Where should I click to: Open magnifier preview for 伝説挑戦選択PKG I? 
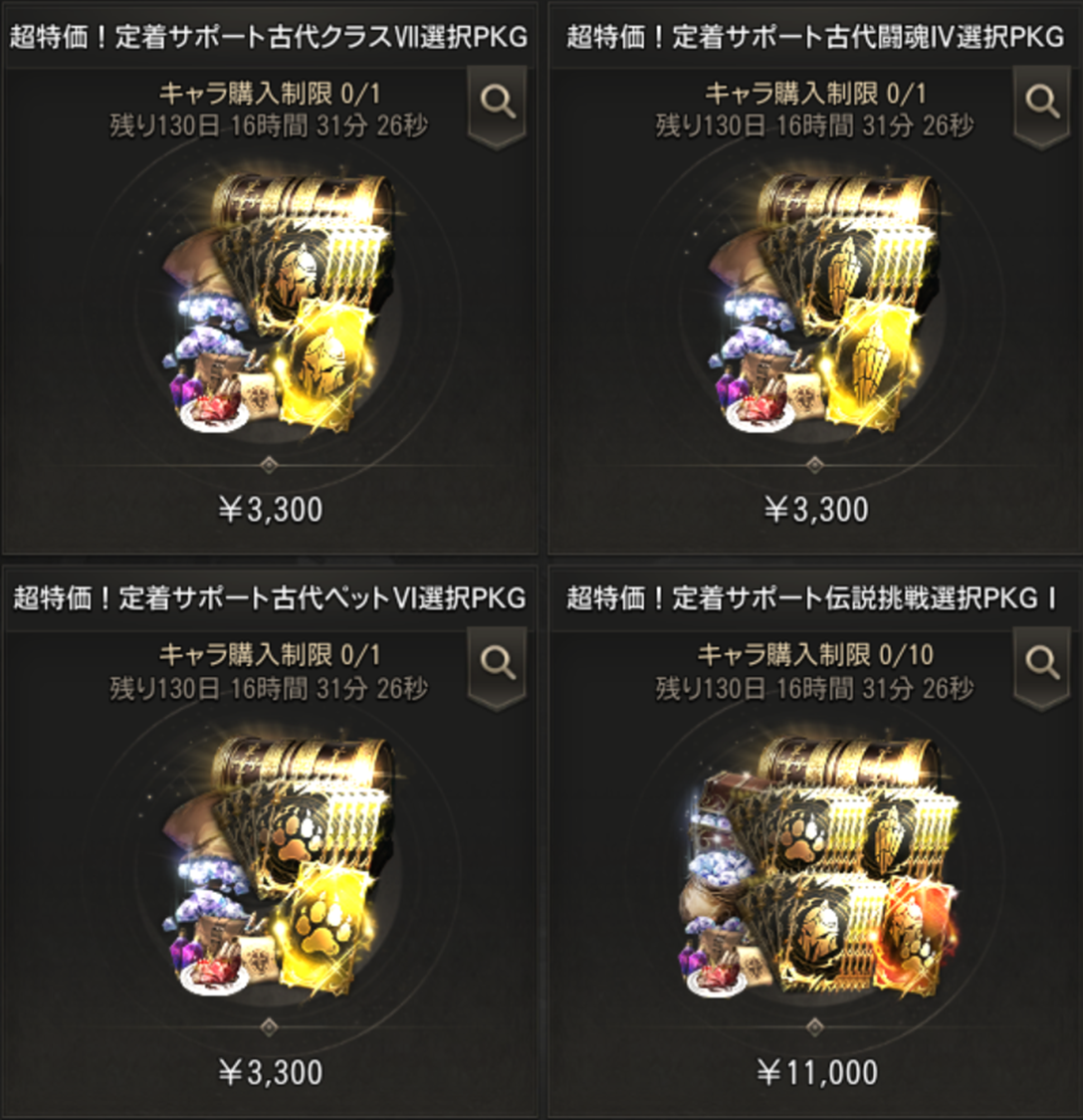pos(1041,666)
